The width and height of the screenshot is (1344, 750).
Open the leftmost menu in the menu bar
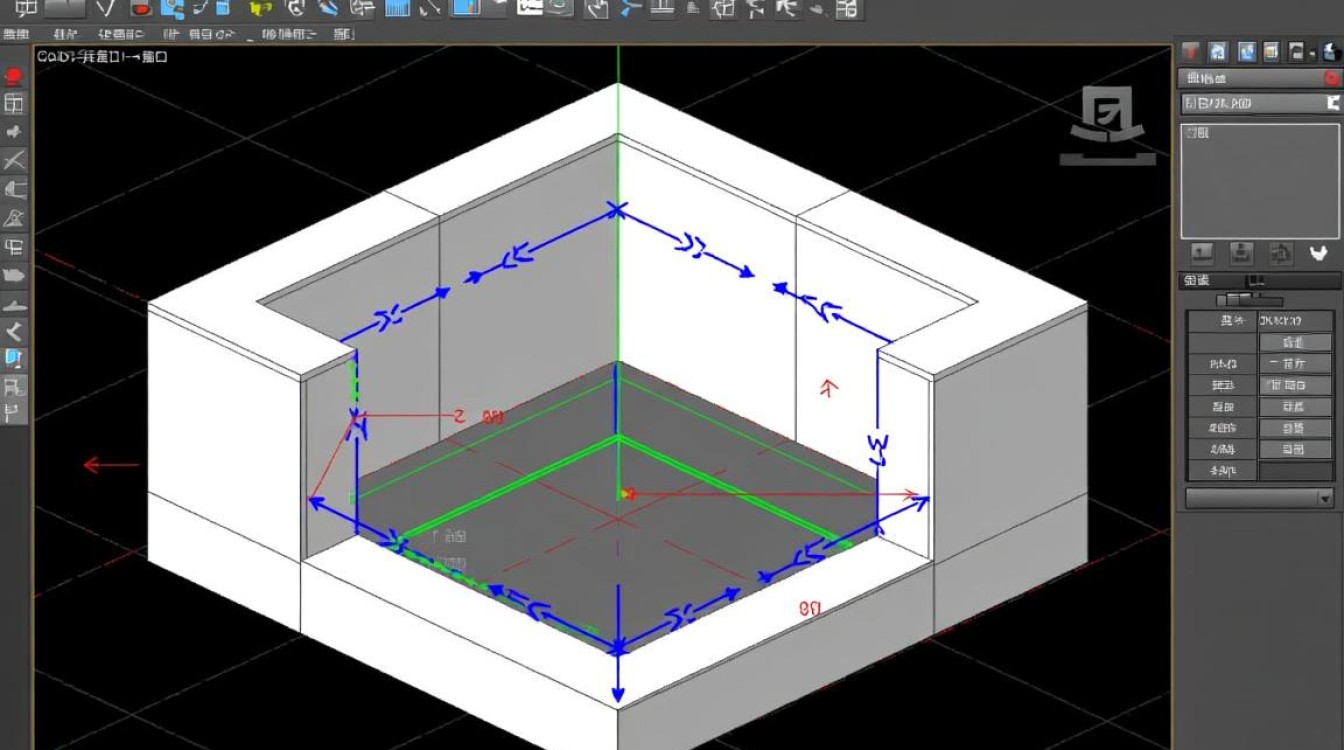pos(18,33)
